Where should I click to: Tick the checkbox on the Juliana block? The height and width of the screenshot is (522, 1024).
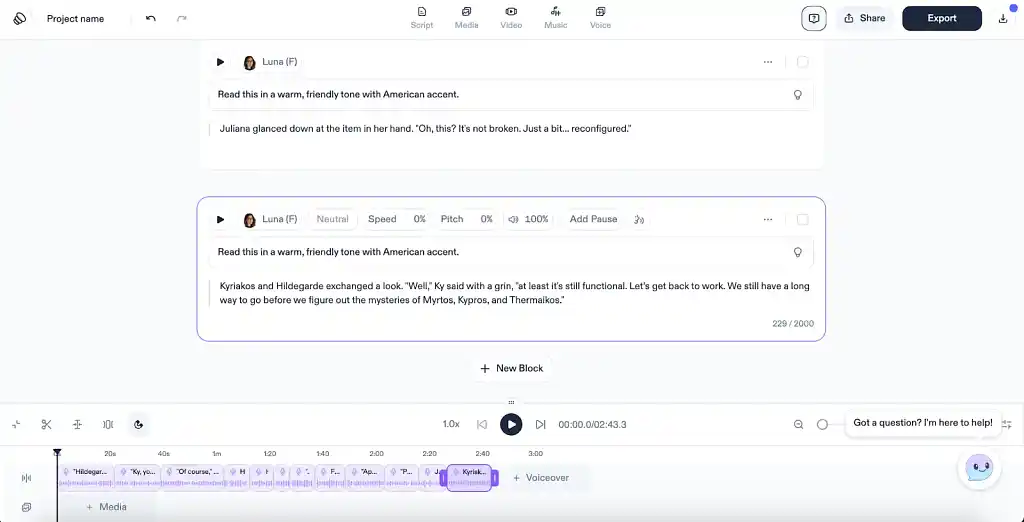coord(802,62)
